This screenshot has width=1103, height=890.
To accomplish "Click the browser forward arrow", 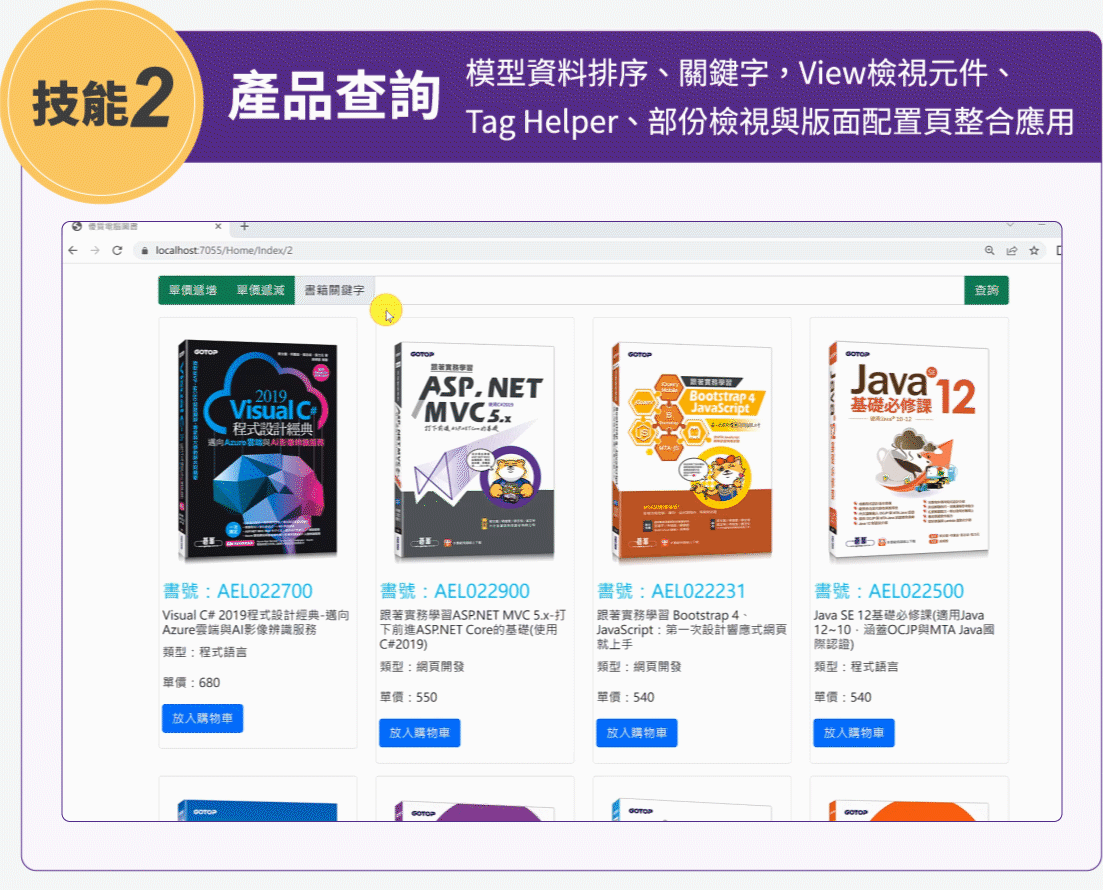I will (95, 250).
